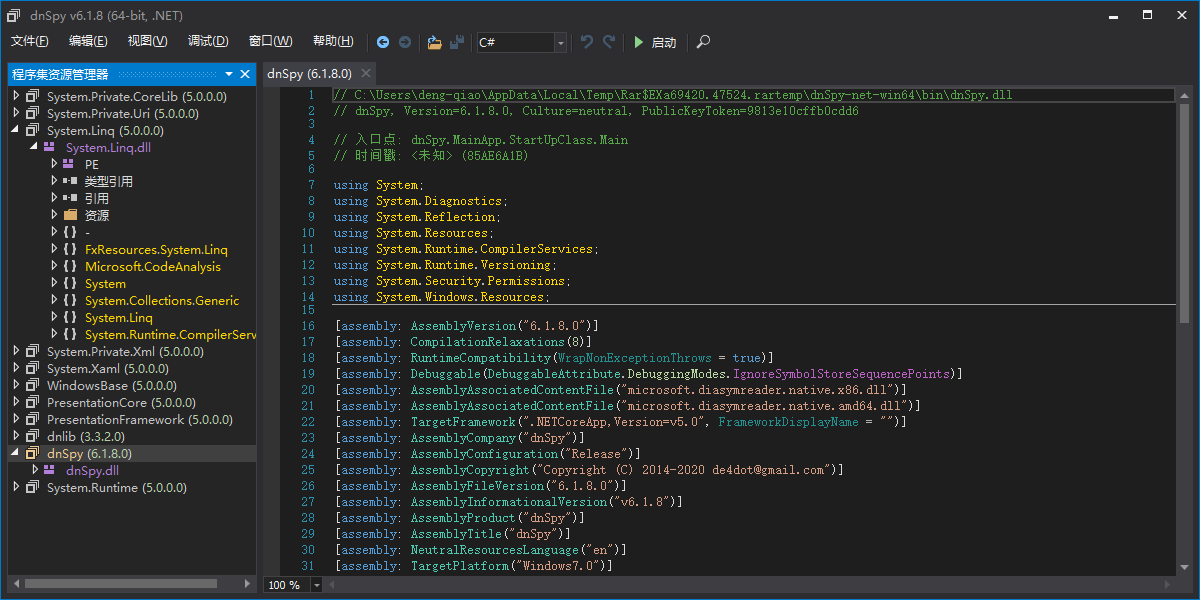Click the navigate forward arrow icon

point(405,42)
